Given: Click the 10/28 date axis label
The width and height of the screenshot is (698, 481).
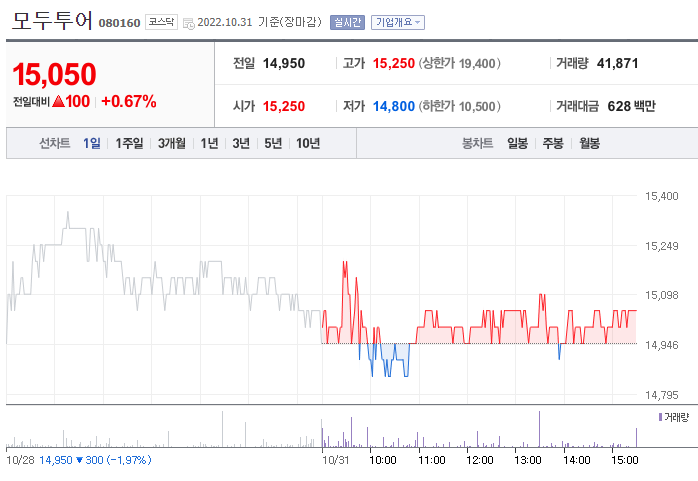Looking at the screenshot, I should [x=20, y=460].
